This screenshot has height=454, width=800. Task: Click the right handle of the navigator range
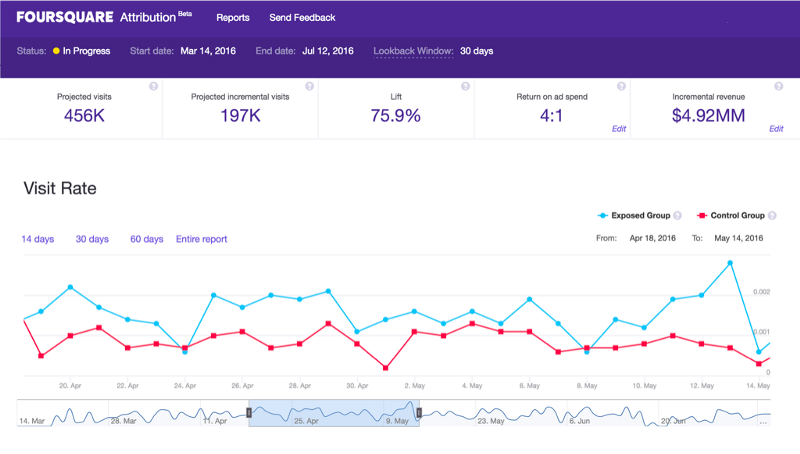[x=419, y=412]
